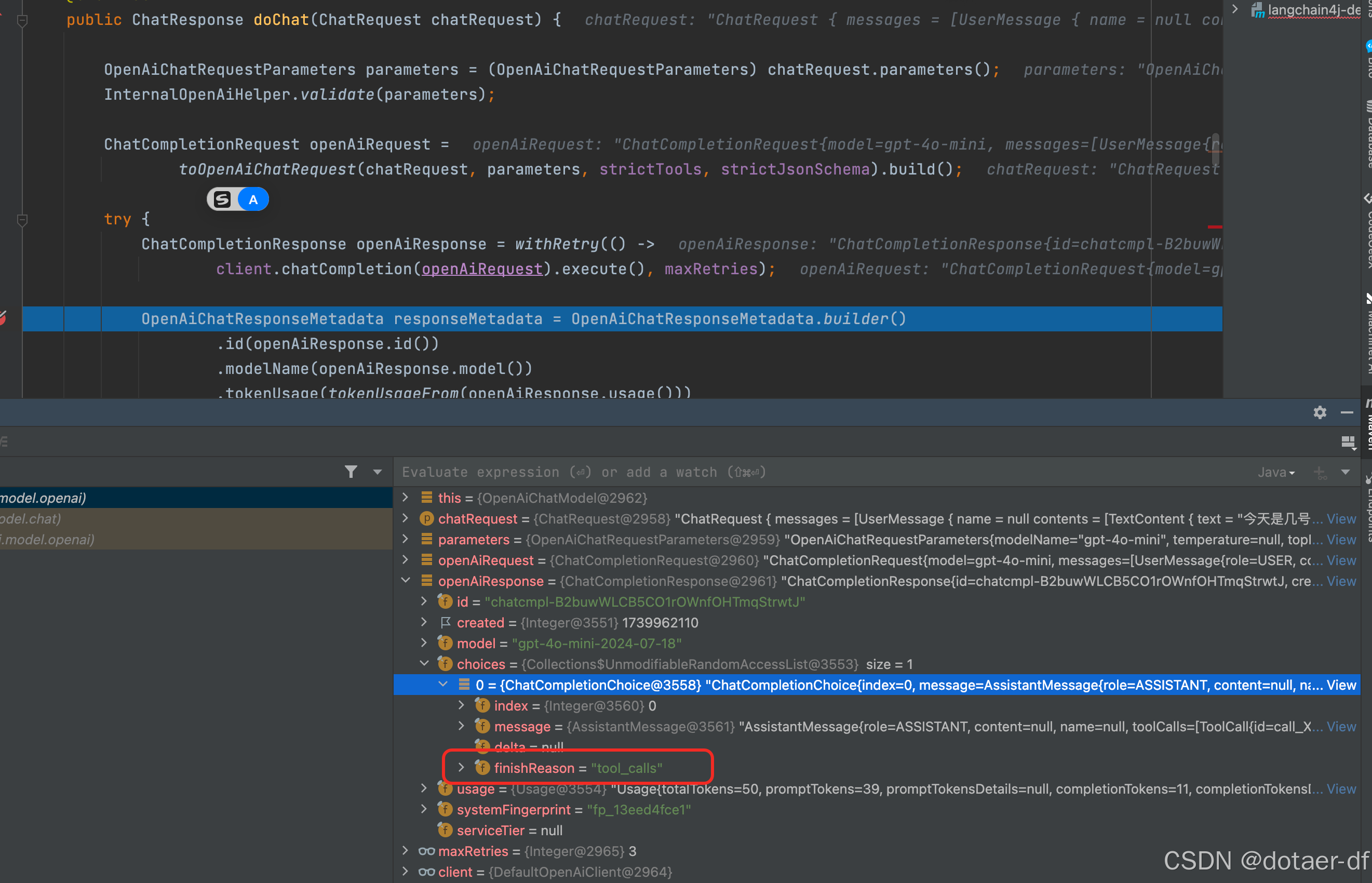Collapse the choices list node
The image size is (1372, 883).
(424, 663)
